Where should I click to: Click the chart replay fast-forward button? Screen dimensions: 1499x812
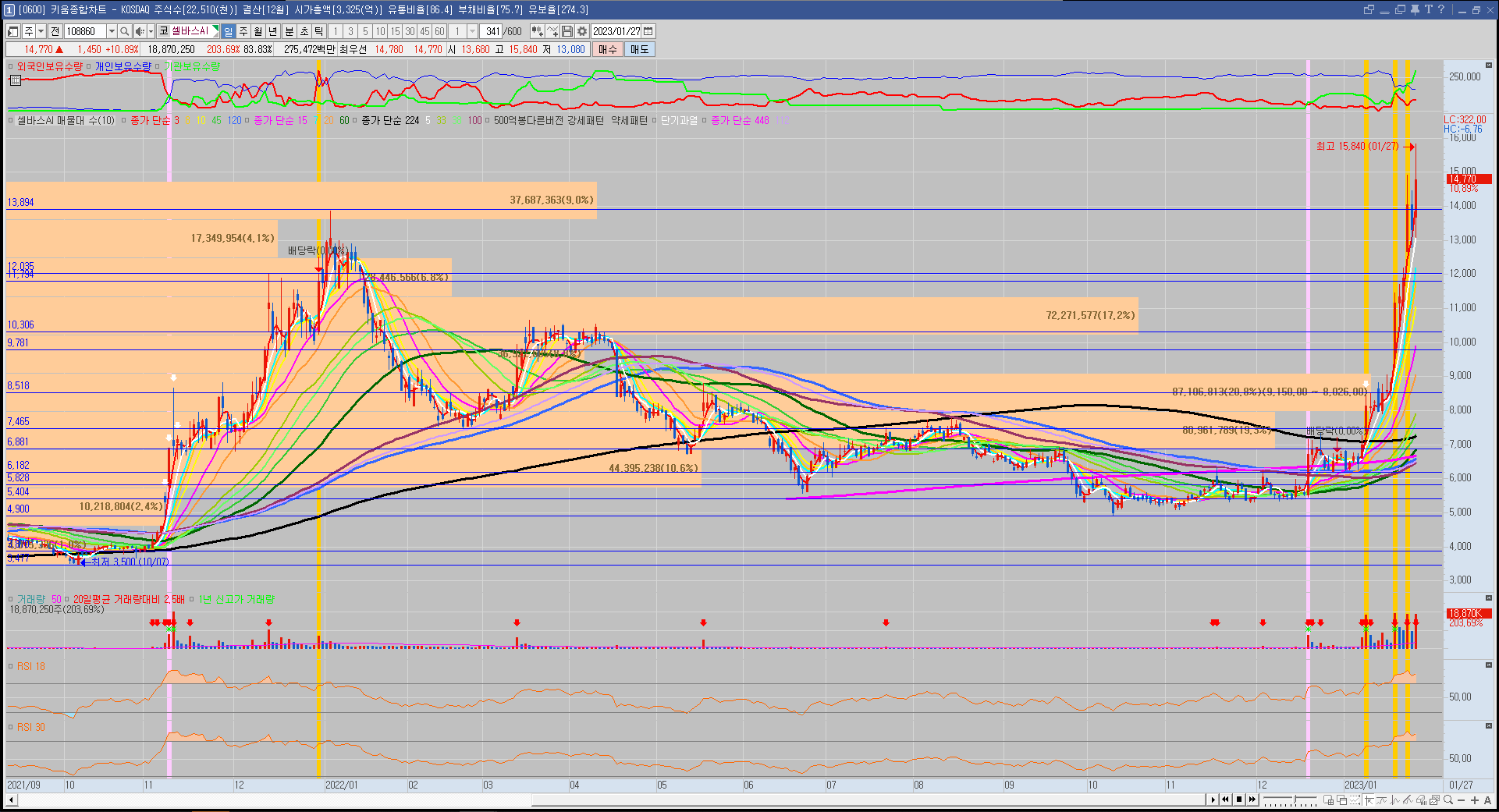(x=1252, y=800)
